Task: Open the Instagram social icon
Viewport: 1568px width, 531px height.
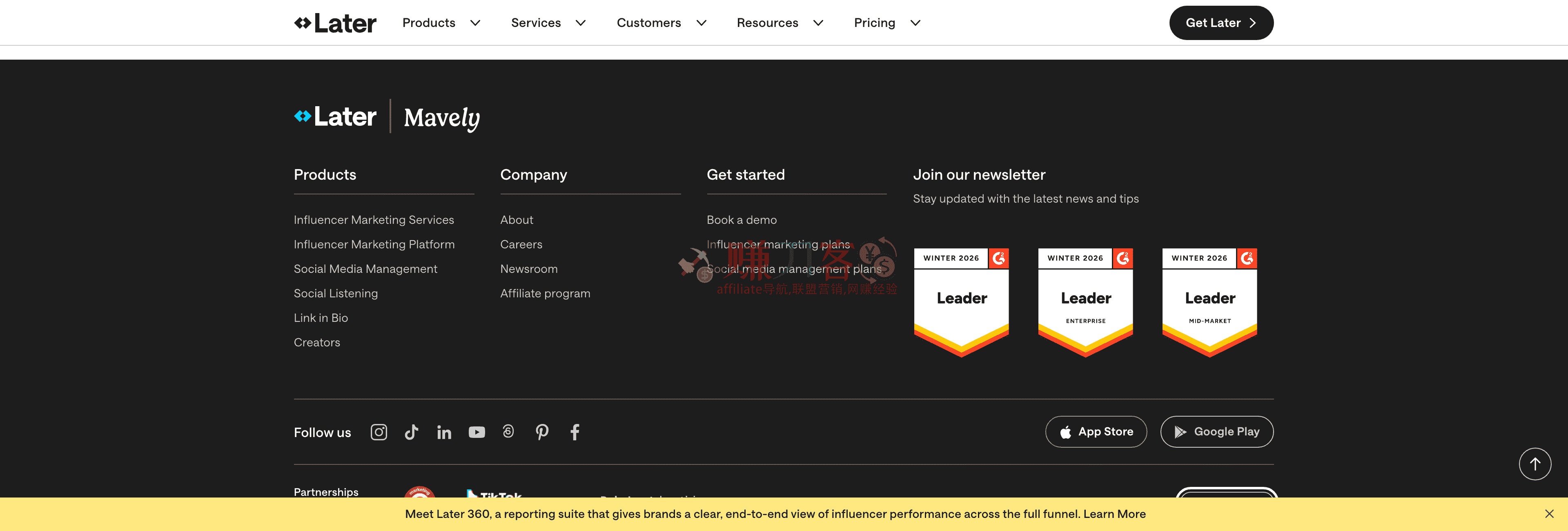Action: click(379, 432)
